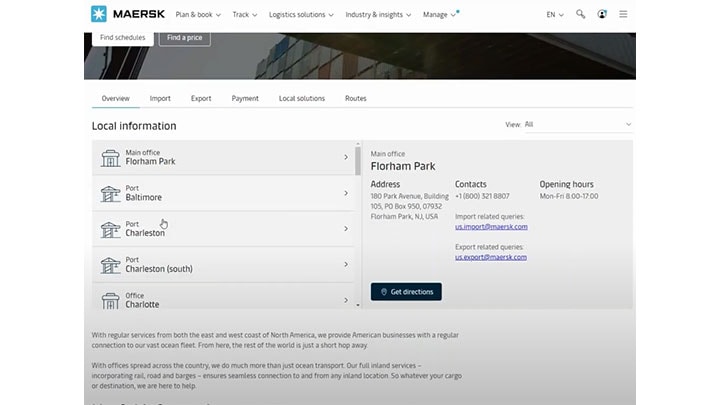Open the search magnifier icon
The height and width of the screenshot is (405, 720).
581,15
